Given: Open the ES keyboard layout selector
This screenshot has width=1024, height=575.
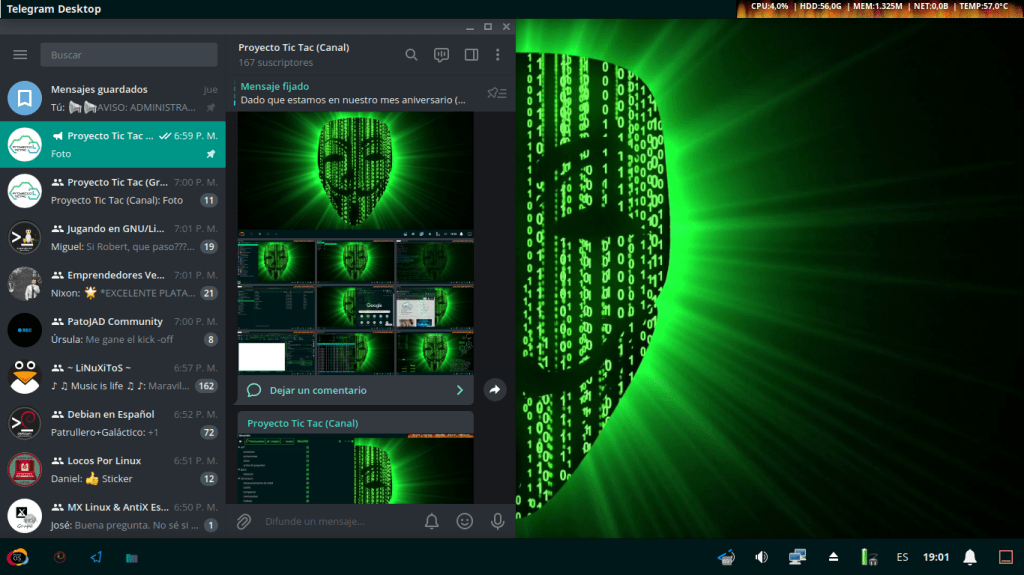Looking at the screenshot, I should click(x=902, y=557).
